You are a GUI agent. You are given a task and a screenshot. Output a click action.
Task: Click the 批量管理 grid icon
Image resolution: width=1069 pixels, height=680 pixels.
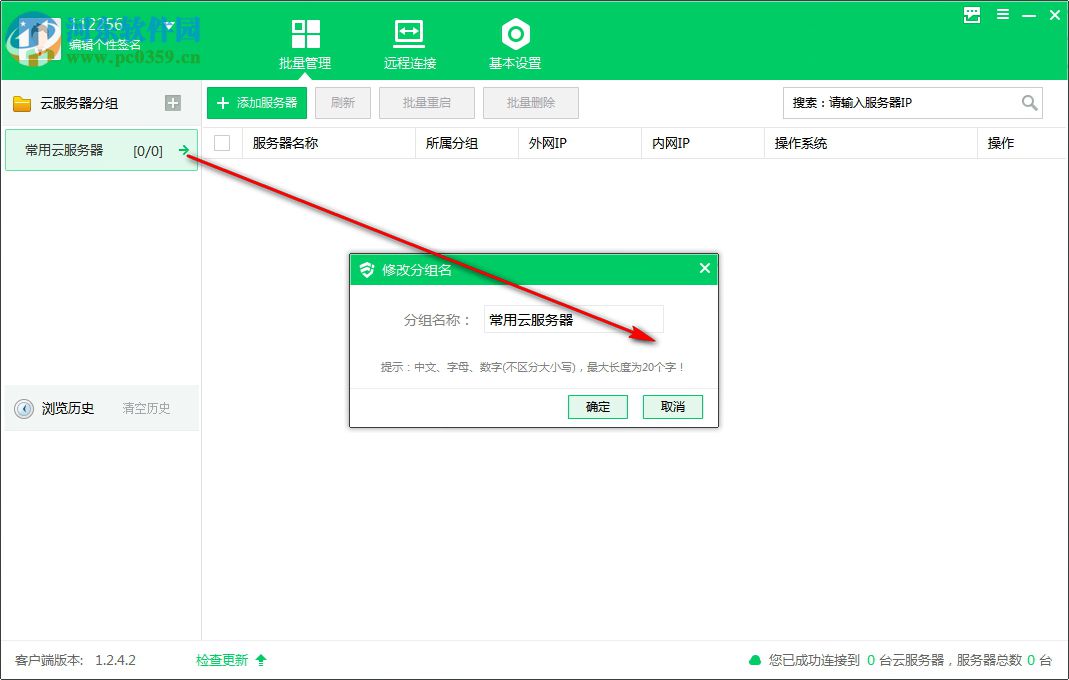[305, 34]
